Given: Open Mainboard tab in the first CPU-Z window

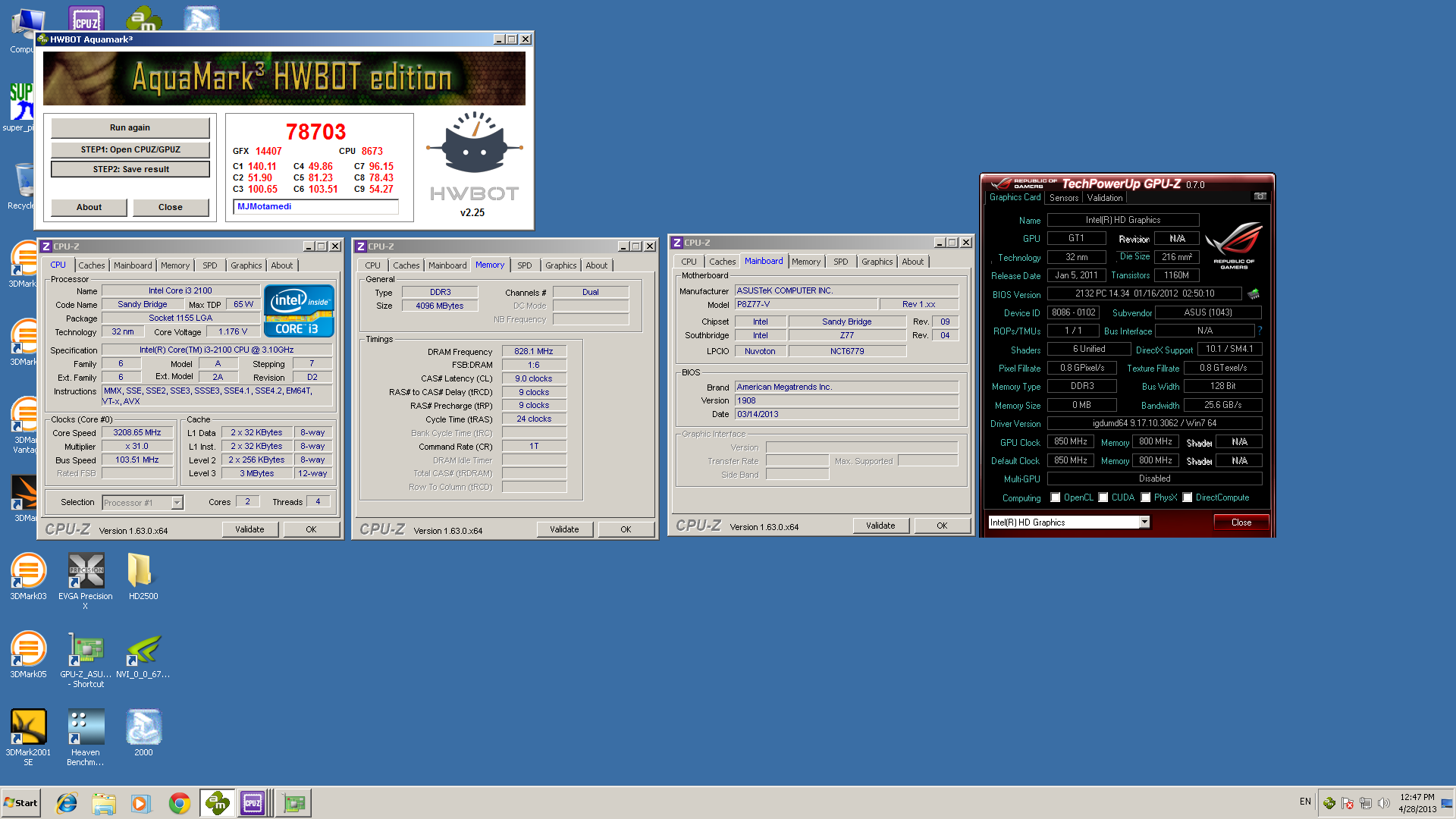Looking at the screenshot, I should point(133,265).
